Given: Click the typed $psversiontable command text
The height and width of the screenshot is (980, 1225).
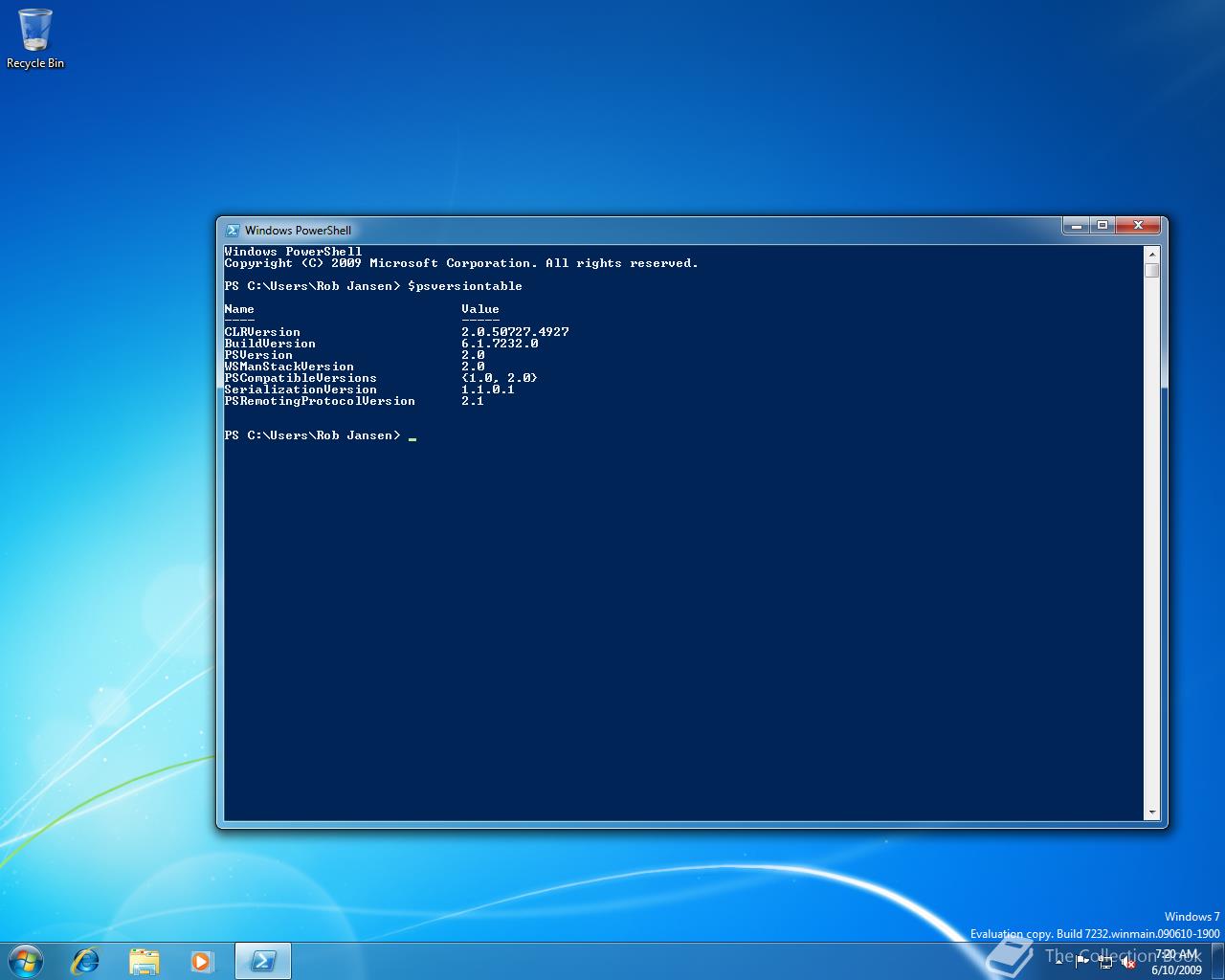Looking at the screenshot, I should coord(465,286).
